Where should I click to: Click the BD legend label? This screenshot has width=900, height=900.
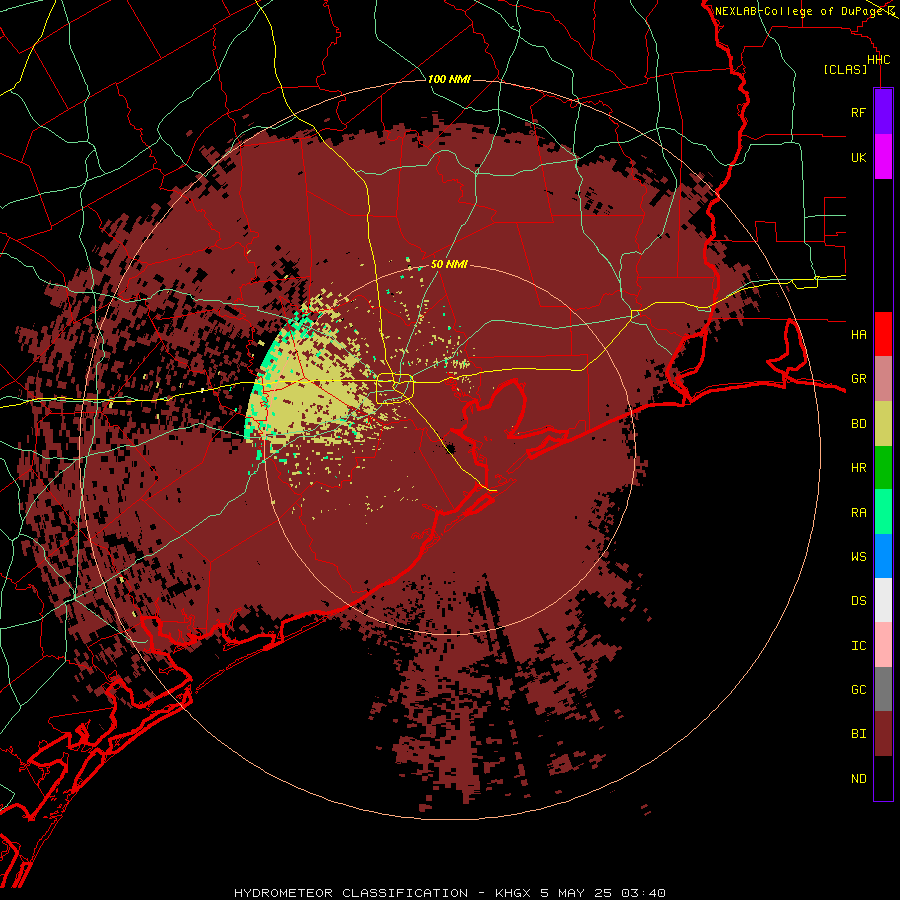[858, 424]
